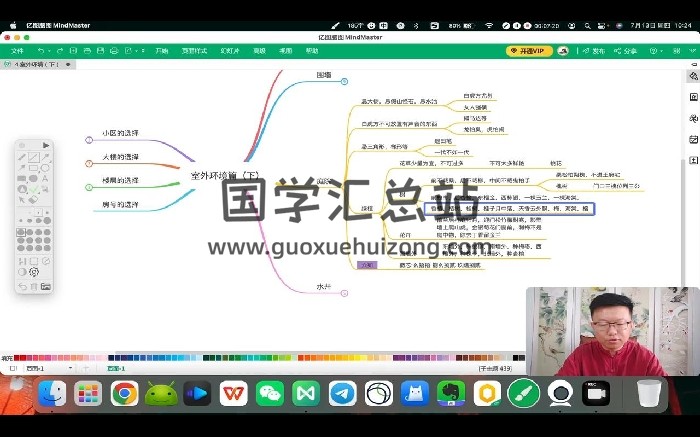Pick the dark blue swatch in the color bar
Image resolution: width=700 pixels, height=437 pixels.
[x=111, y=358]
